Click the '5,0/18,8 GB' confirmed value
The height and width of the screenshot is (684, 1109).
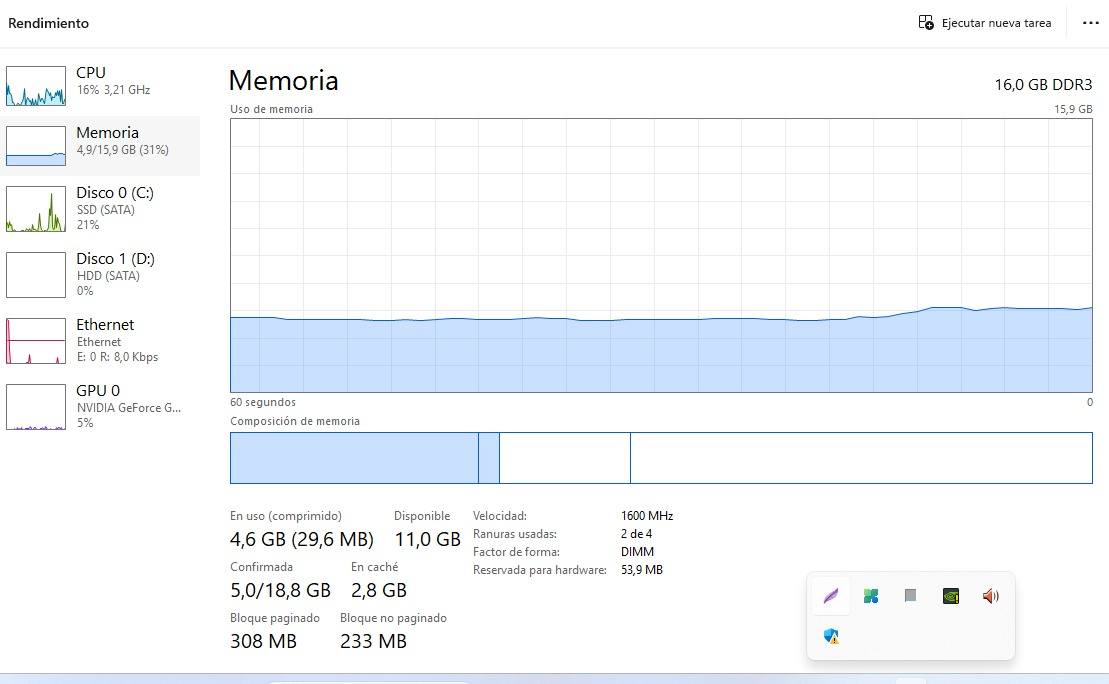click(x=280, y=590)
